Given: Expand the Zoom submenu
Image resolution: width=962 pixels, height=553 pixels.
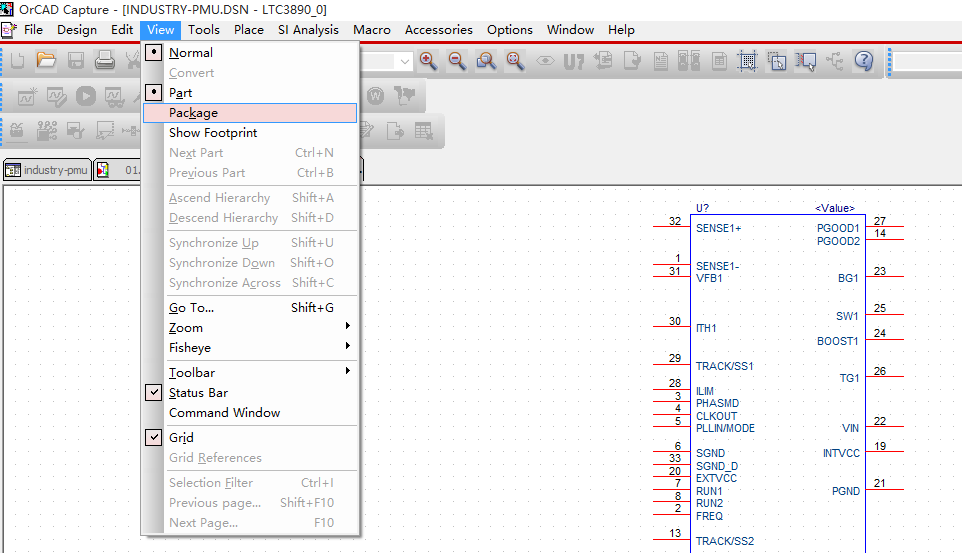Looking at the screenshot, I should (186, 328).
